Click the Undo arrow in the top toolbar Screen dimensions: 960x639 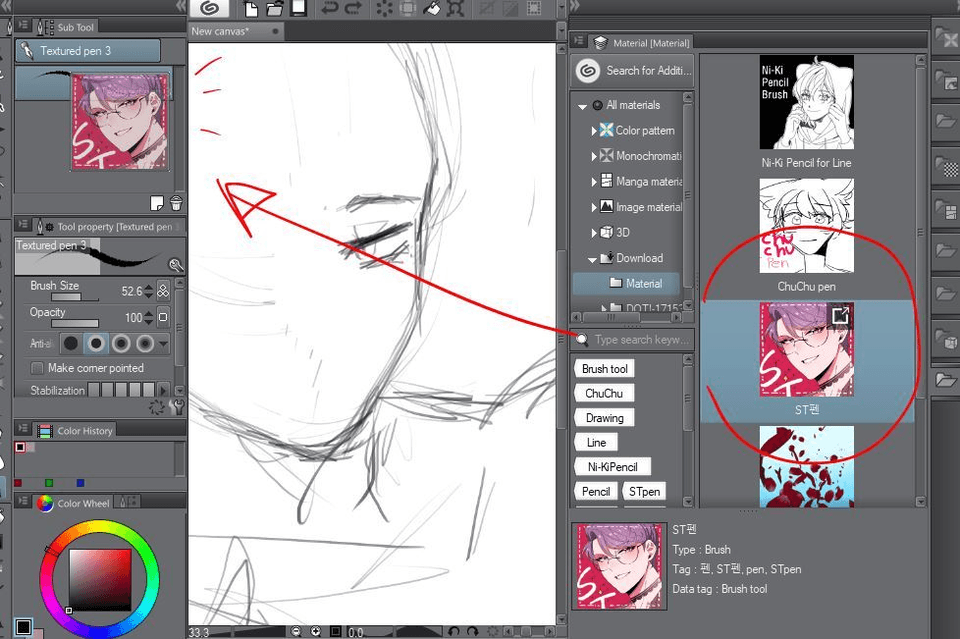click(329, 9)
